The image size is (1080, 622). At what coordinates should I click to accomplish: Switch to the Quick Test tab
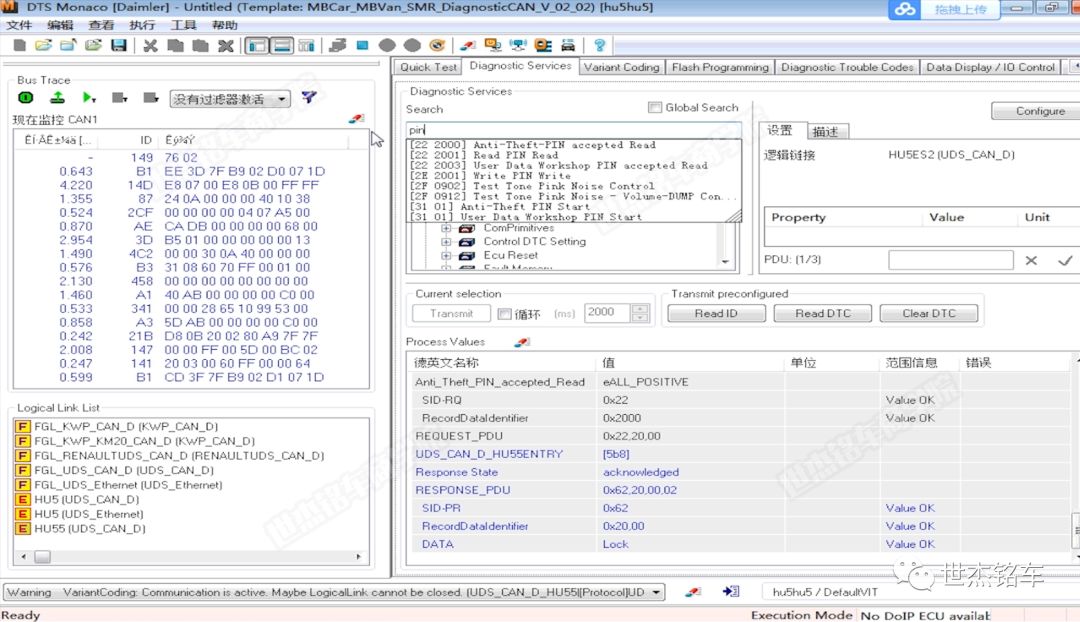(x=428, y=67)
